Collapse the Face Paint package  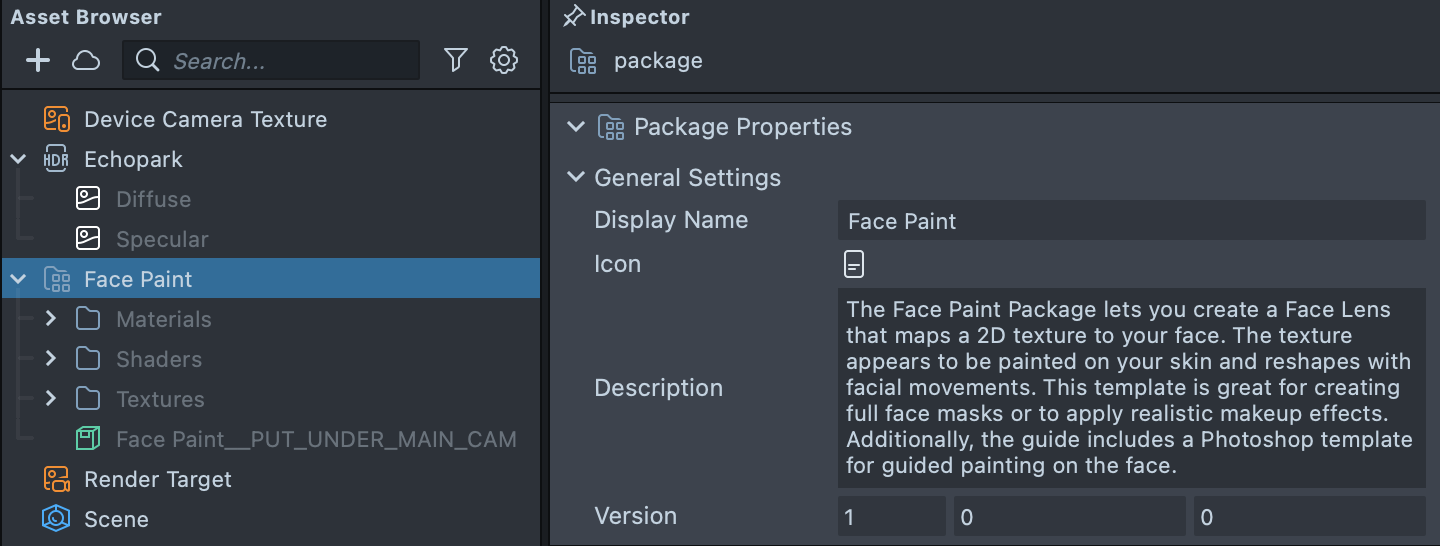coord(18,279)
